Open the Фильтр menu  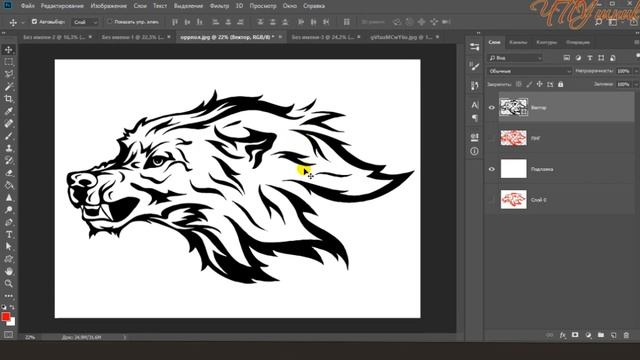[219, 6]
